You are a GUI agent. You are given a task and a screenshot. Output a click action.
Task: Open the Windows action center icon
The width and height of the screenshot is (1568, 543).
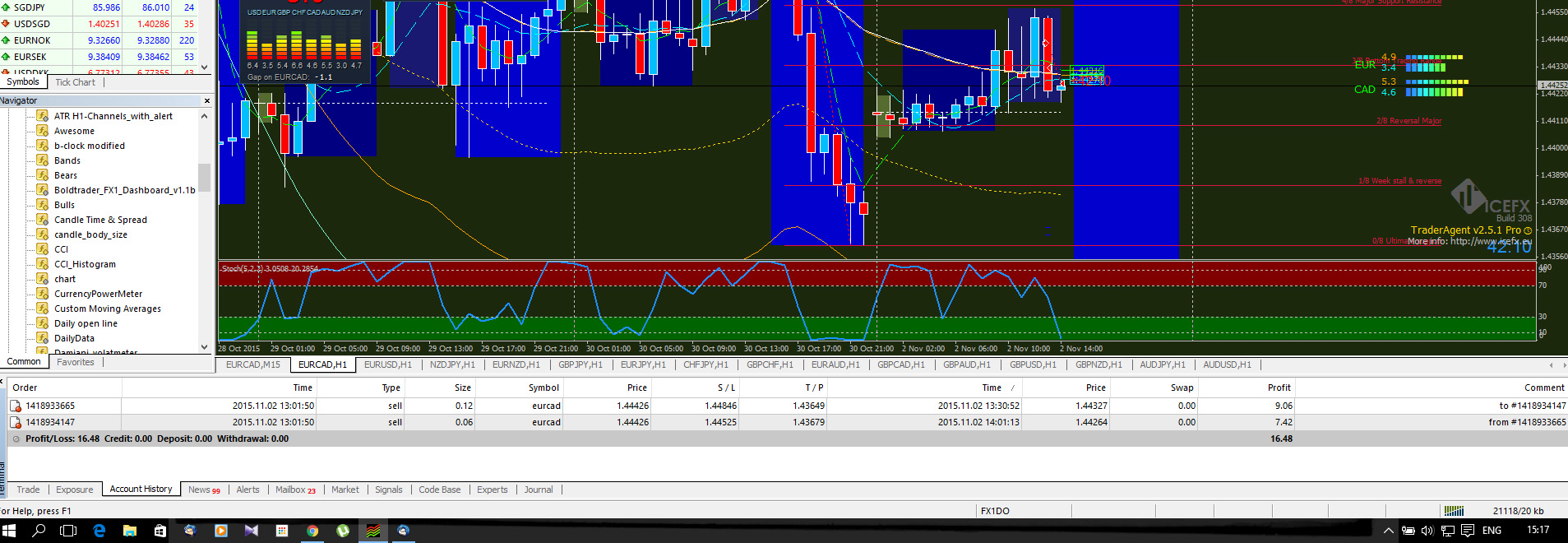click(1468, 531)
